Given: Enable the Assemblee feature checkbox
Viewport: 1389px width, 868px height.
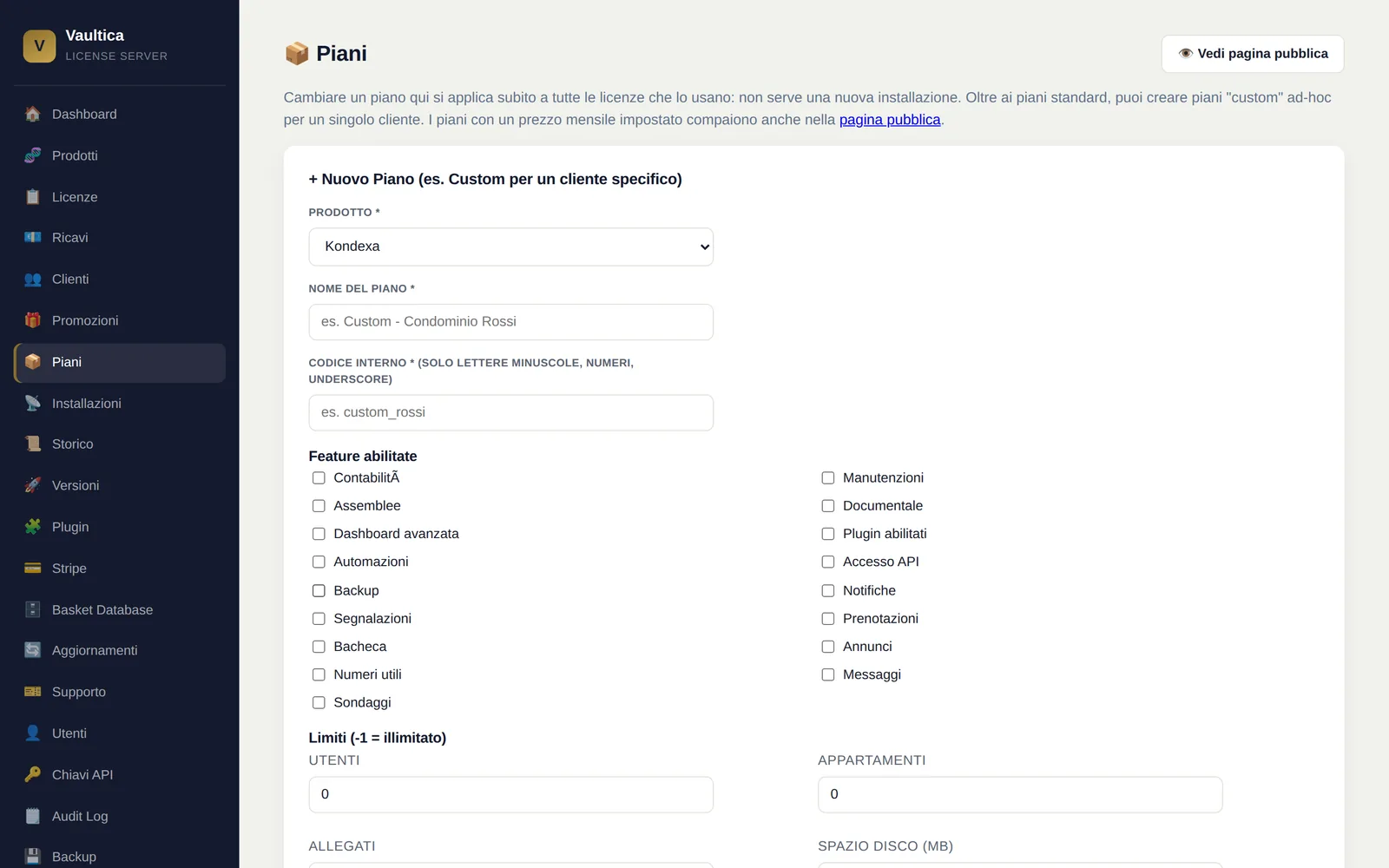Looking at the screenshot, I should tap(319, 506).
